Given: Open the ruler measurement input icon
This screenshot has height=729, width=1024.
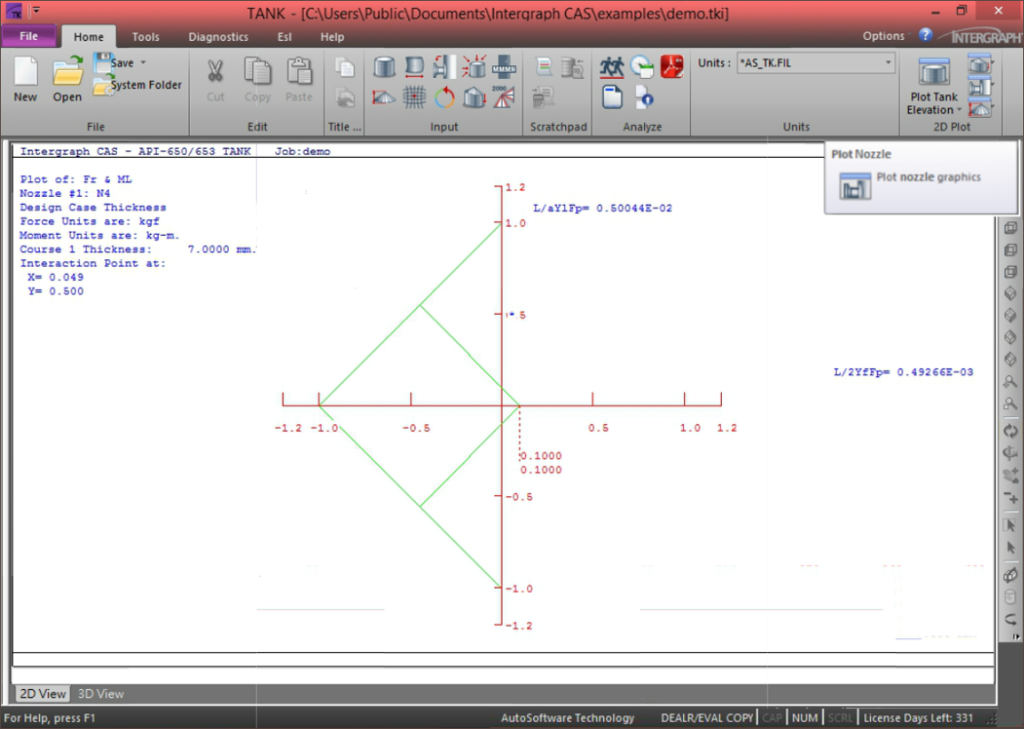Looking at the screenshot, I should (504, 67).
